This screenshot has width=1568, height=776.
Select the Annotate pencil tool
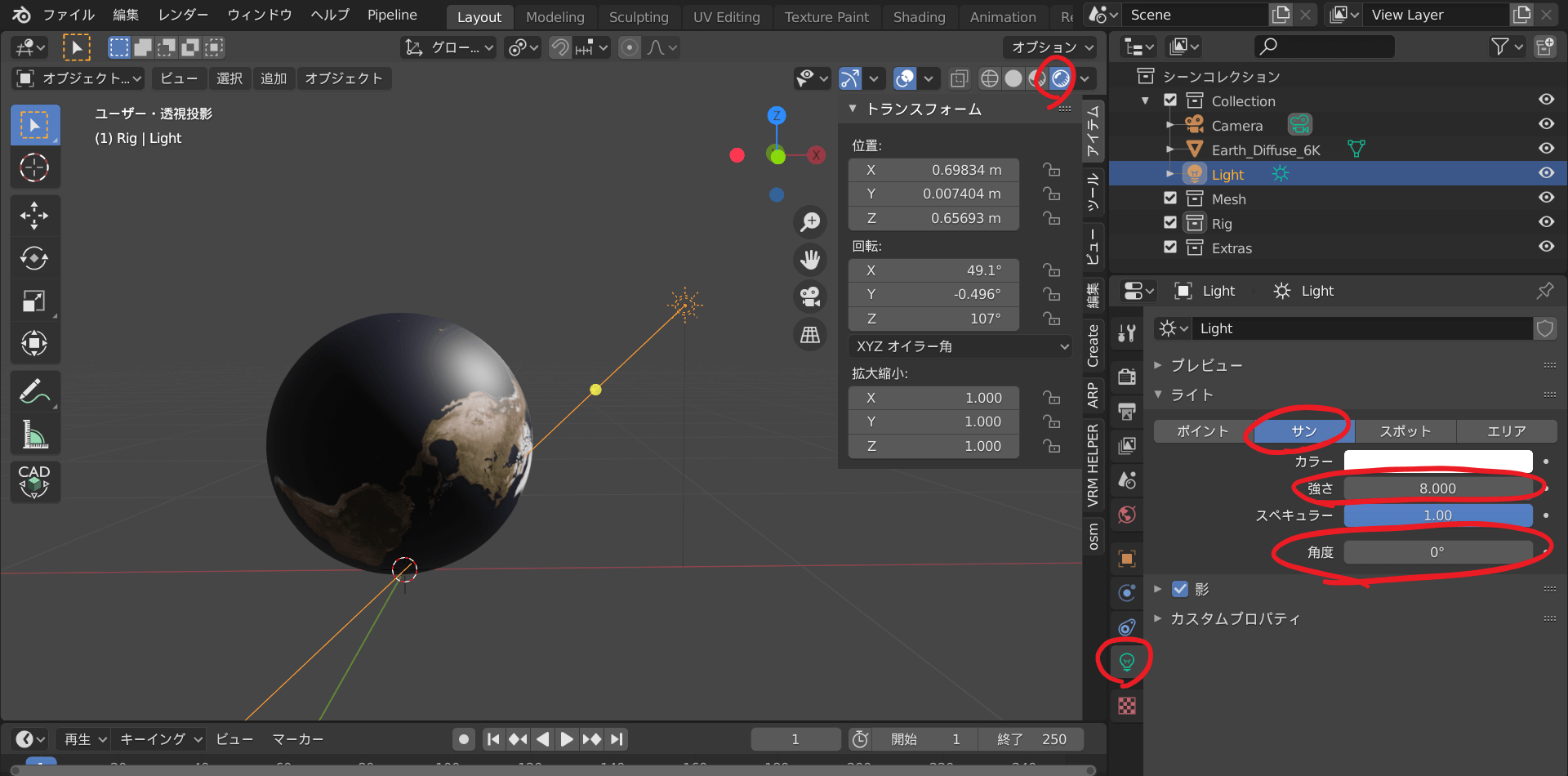34,392
